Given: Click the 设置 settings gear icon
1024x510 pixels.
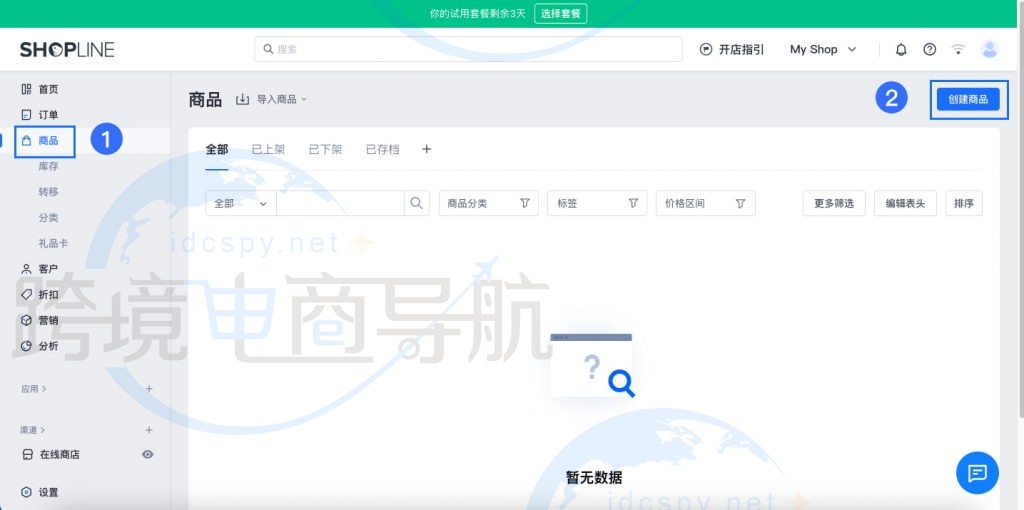Looking at the screenshot, I should [26, 492].
